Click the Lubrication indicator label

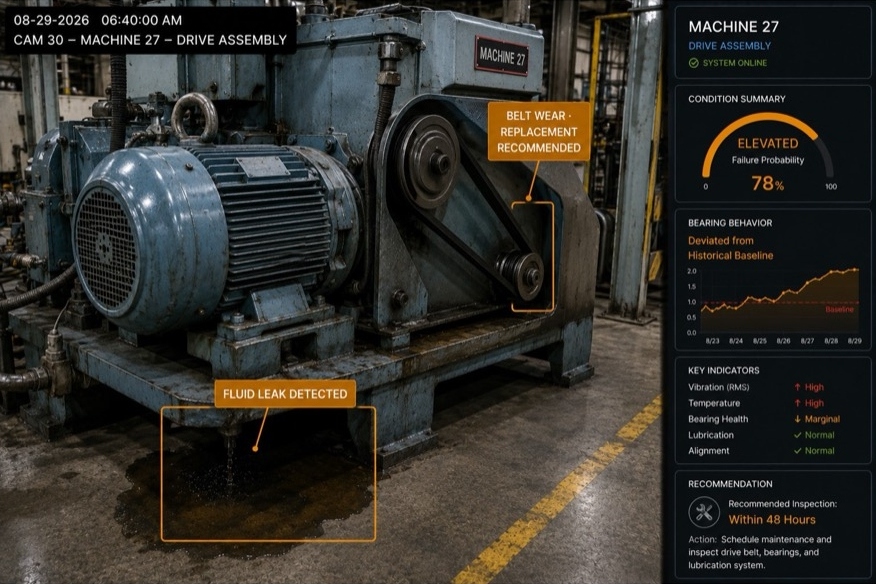pos(711,435)
